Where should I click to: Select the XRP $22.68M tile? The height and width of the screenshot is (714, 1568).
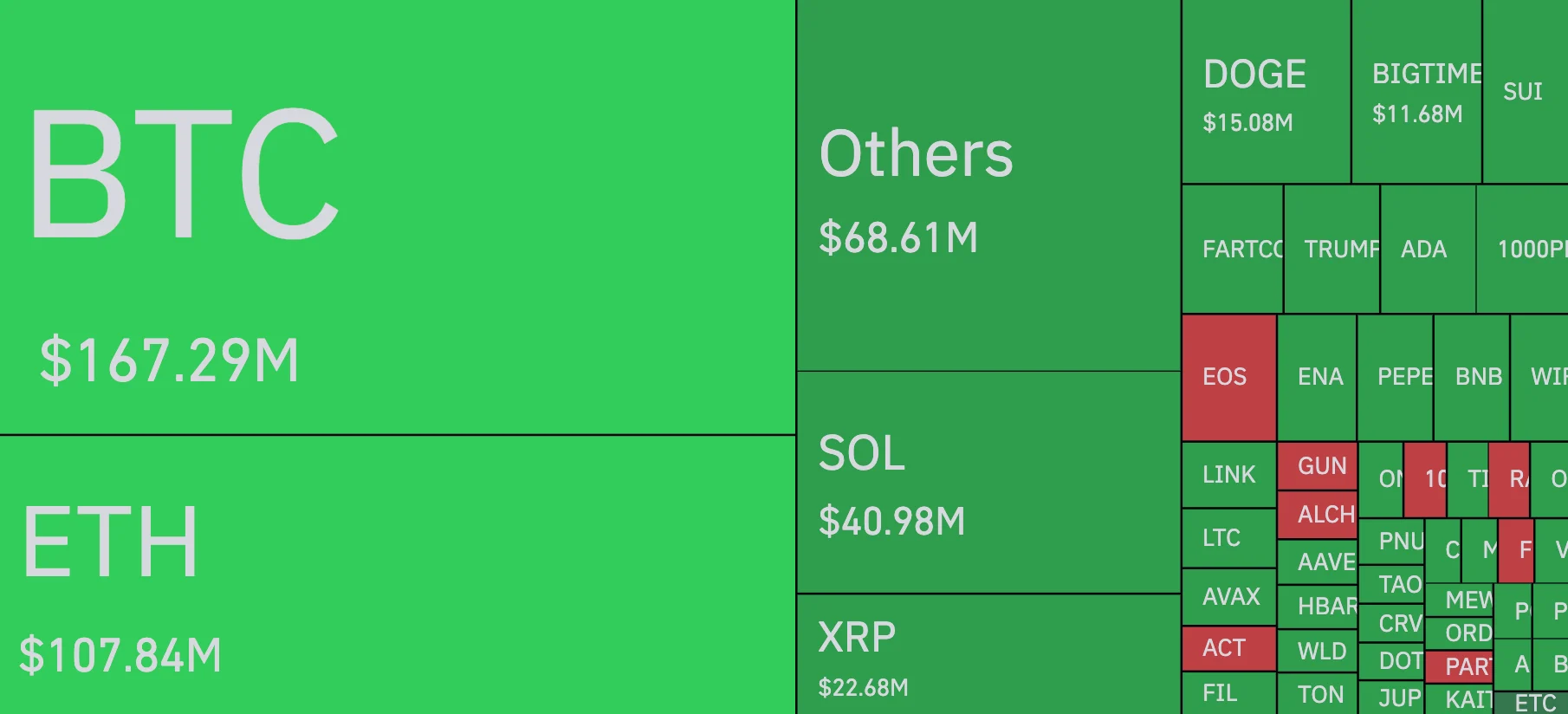[988, 655]
